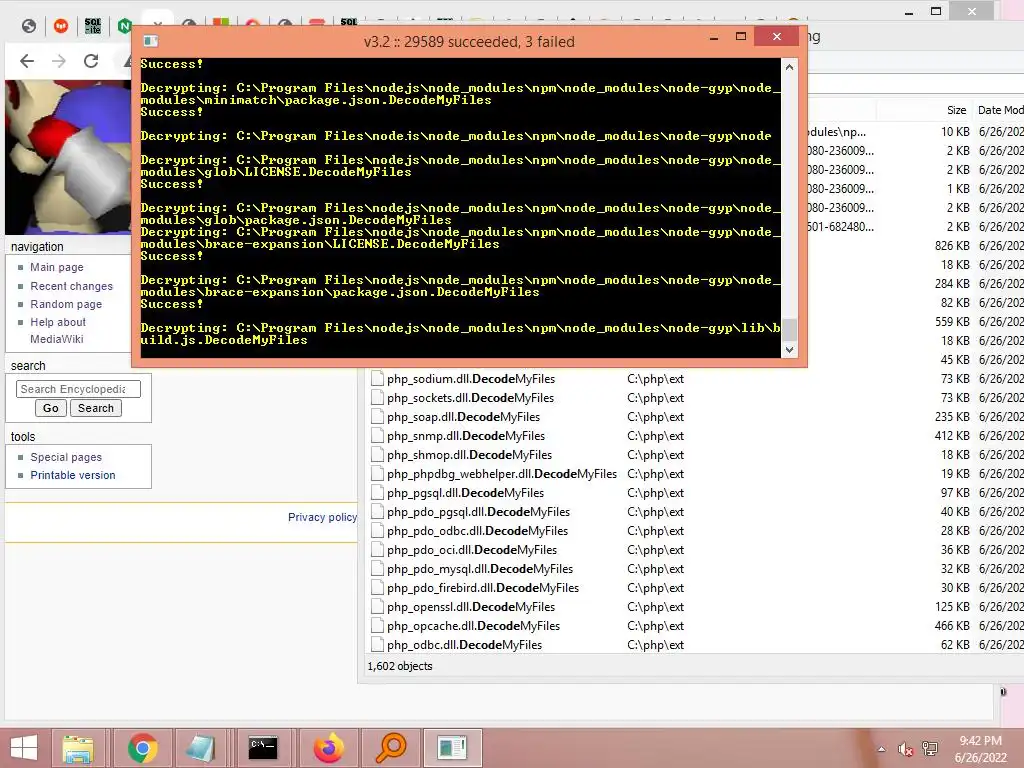Switch to Chrome in the taskbar
The height and width of the screenshot is (768, 1024).
(142, 748)
